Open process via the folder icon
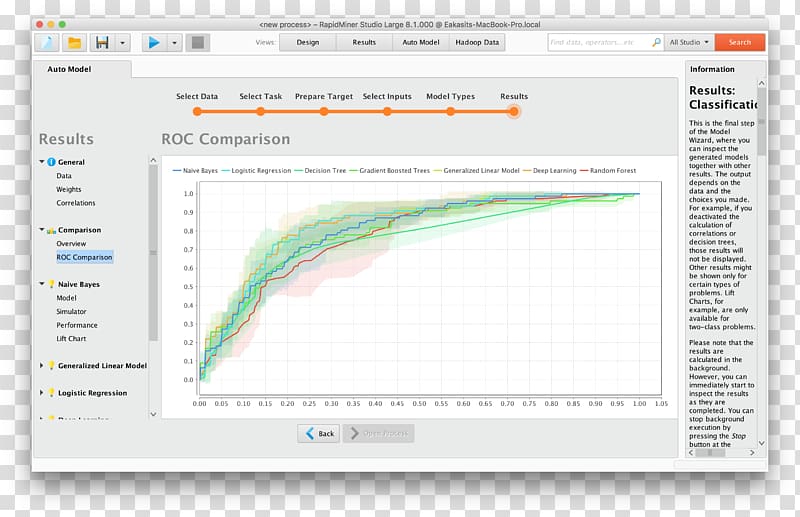This screenshot has width=800, height=517. [74, 42]
